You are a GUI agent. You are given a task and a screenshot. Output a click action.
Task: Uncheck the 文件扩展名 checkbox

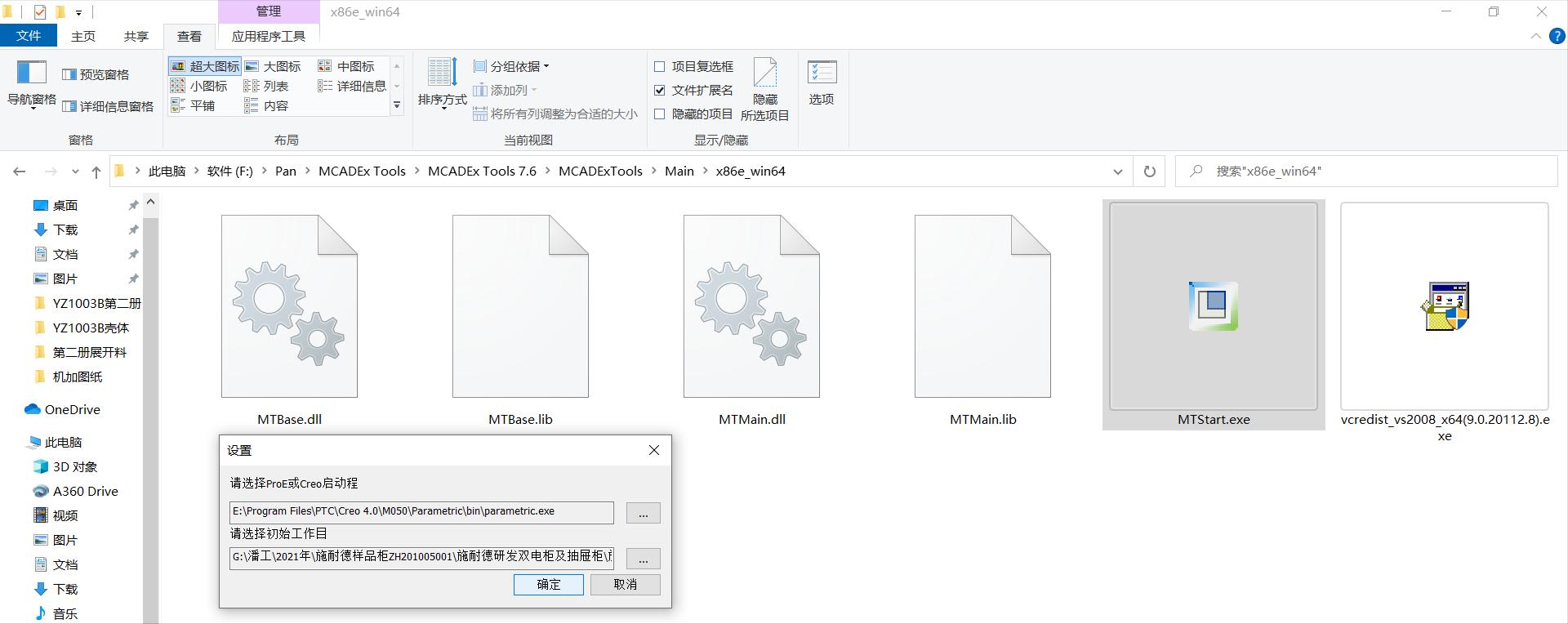coord(660,90)
